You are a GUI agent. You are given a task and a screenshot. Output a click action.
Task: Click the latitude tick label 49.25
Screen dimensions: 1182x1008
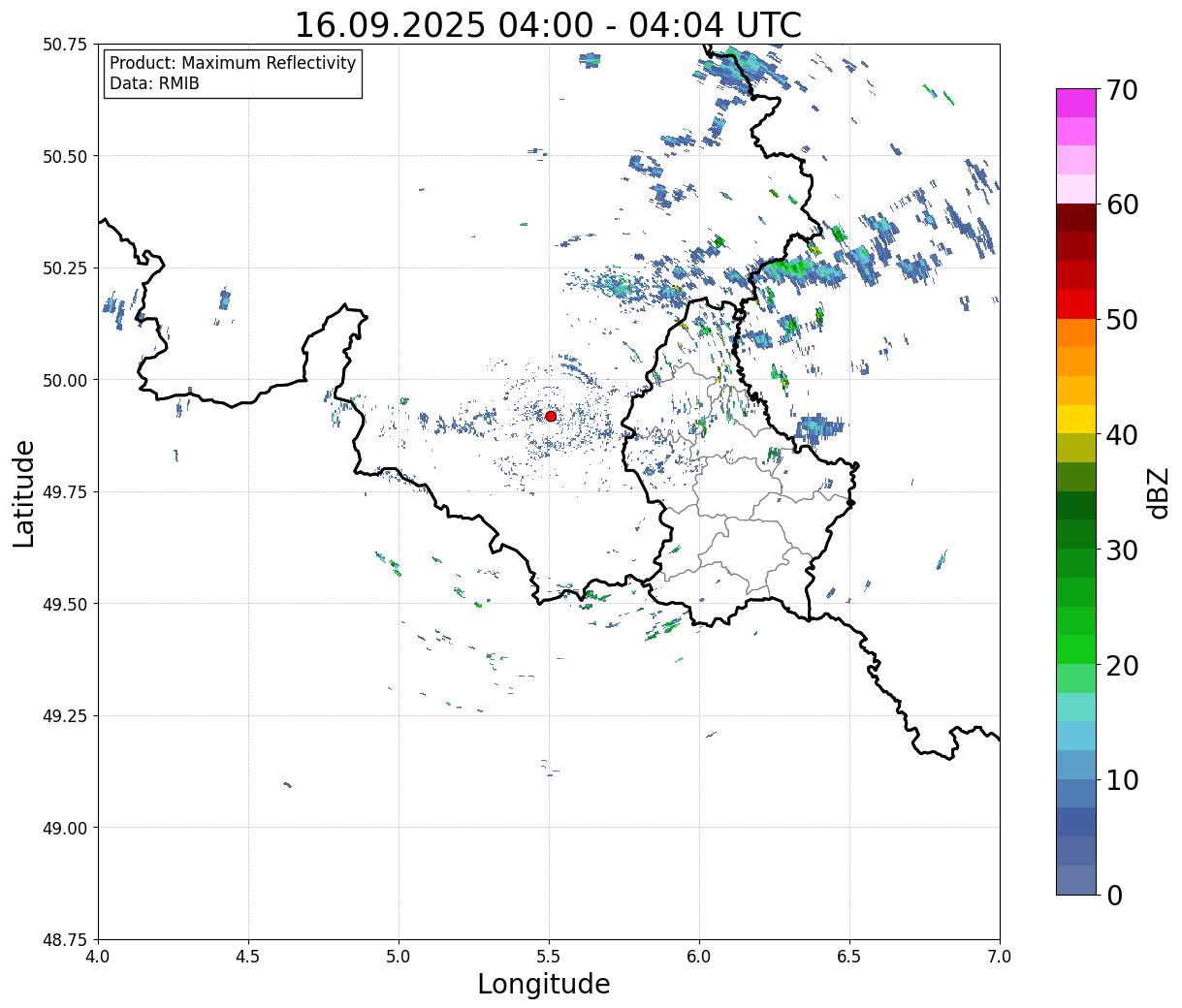65,716
